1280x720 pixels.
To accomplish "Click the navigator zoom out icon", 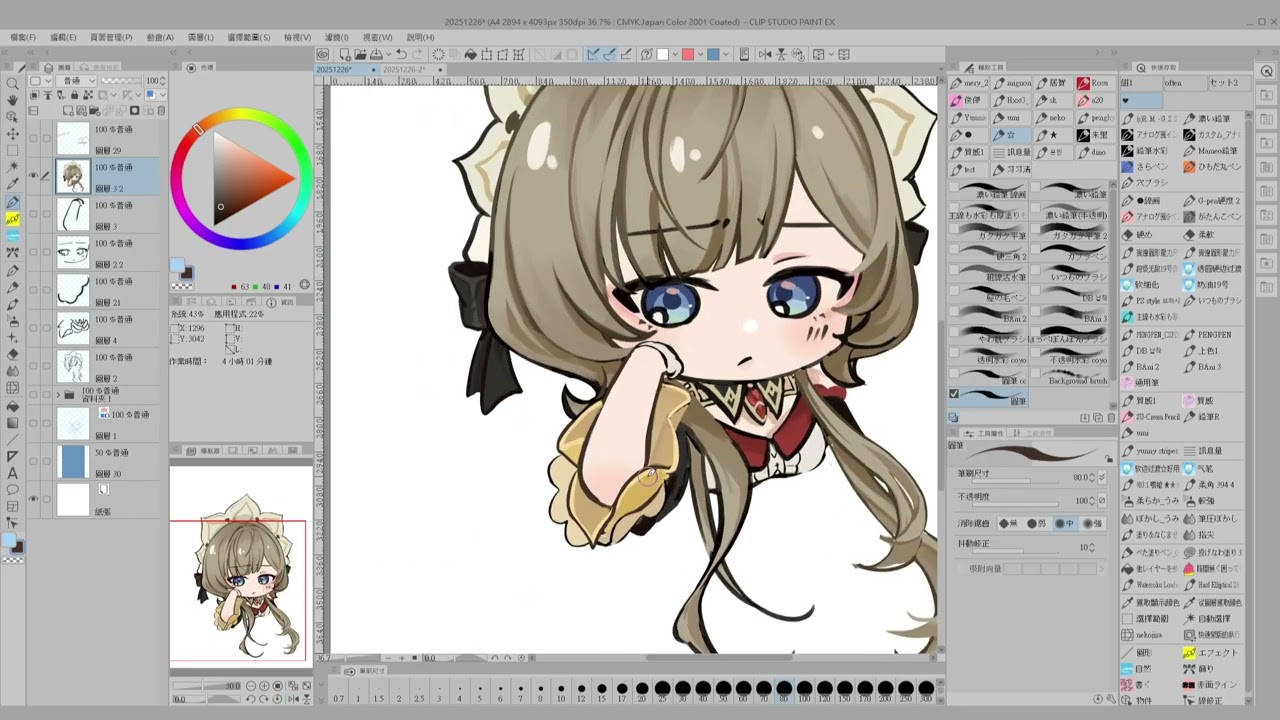I will point(250,686).
